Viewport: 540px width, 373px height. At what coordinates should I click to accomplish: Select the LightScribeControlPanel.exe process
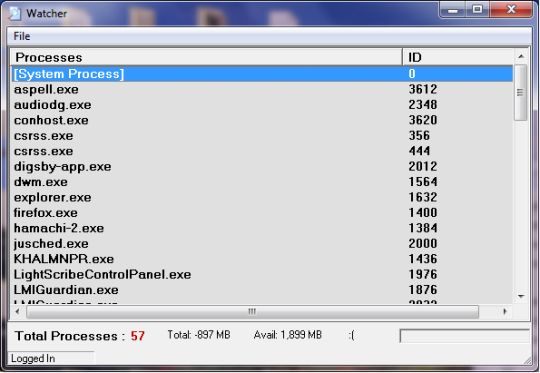tap(262, 274)
